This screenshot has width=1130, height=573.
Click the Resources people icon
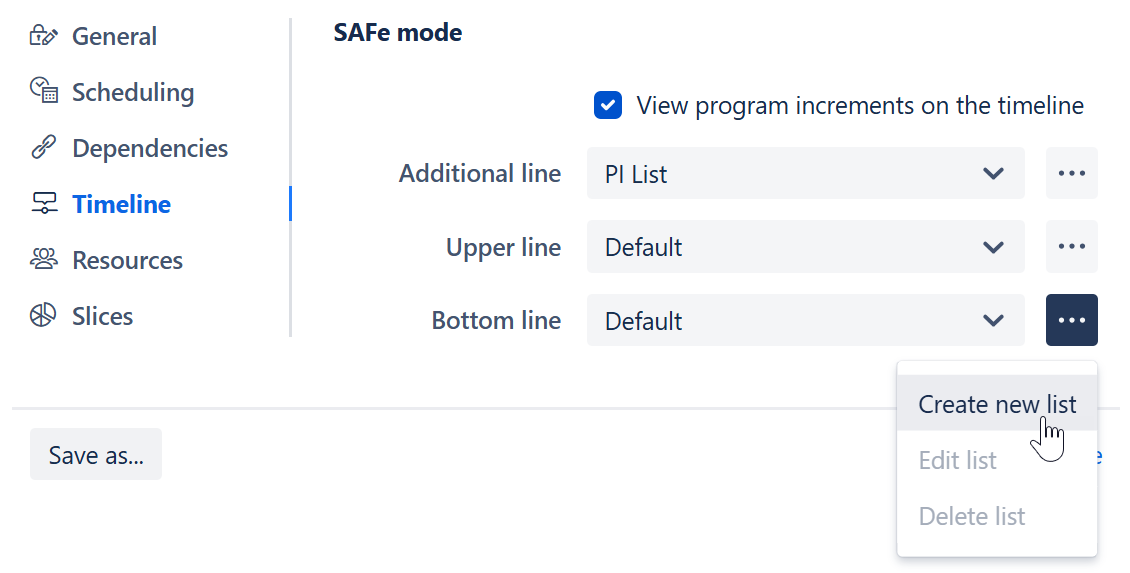pos(43,260)
